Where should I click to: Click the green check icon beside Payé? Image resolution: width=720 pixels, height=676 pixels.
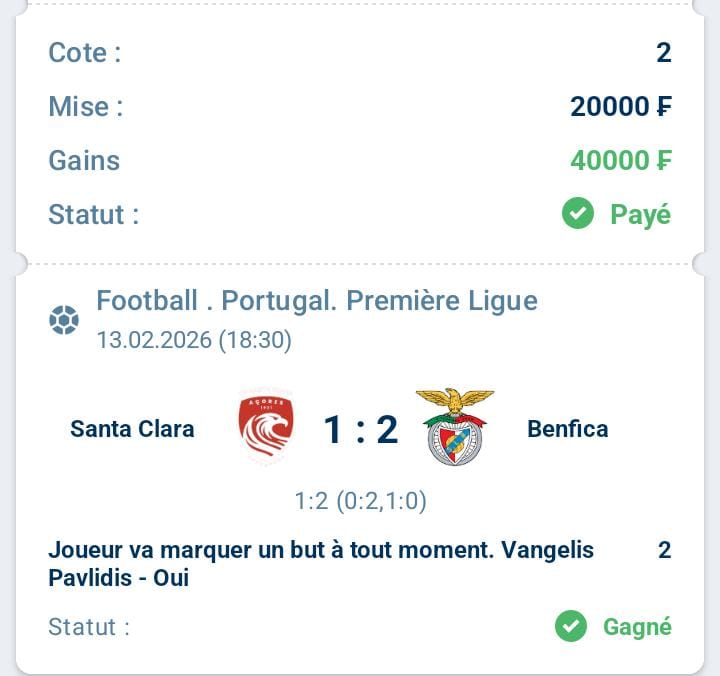[578, 213]
